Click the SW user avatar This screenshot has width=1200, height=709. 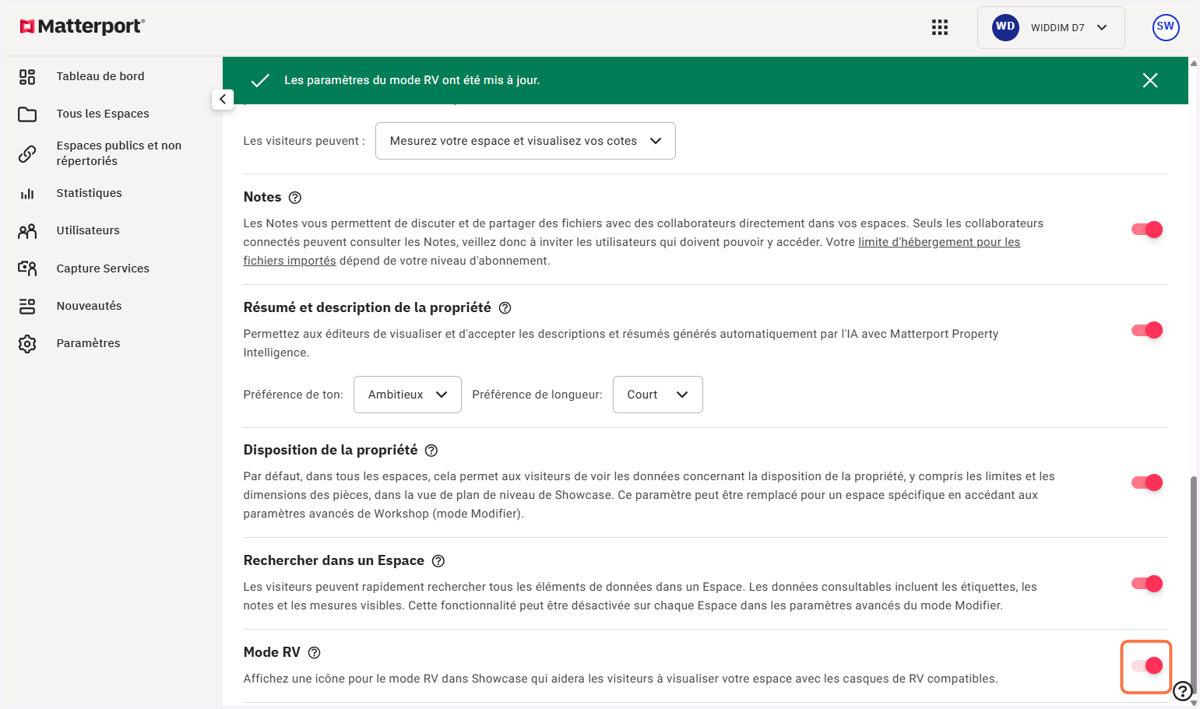[x=1166, y=28]
